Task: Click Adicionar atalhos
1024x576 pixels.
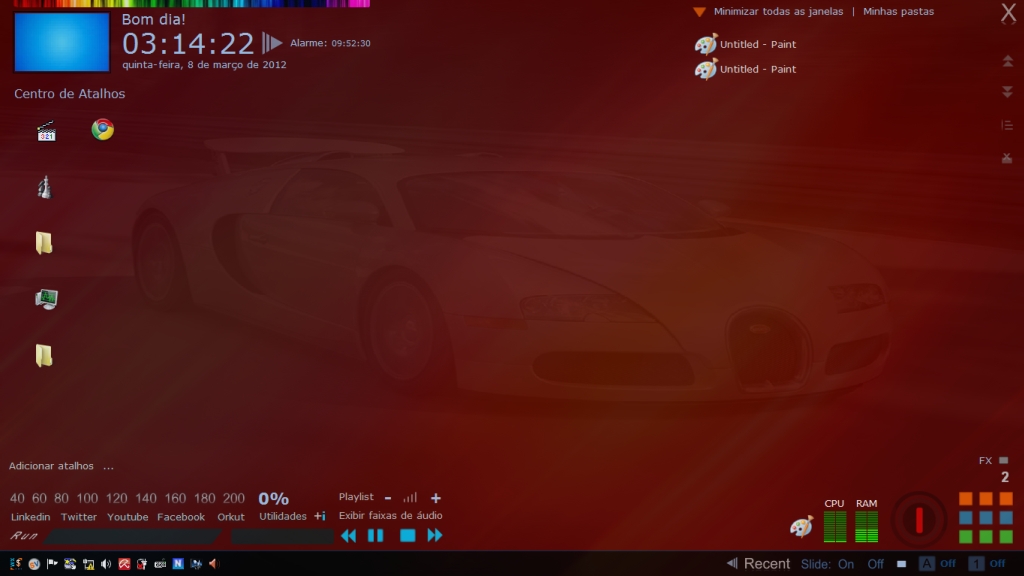Action: (x=51, y=466)
